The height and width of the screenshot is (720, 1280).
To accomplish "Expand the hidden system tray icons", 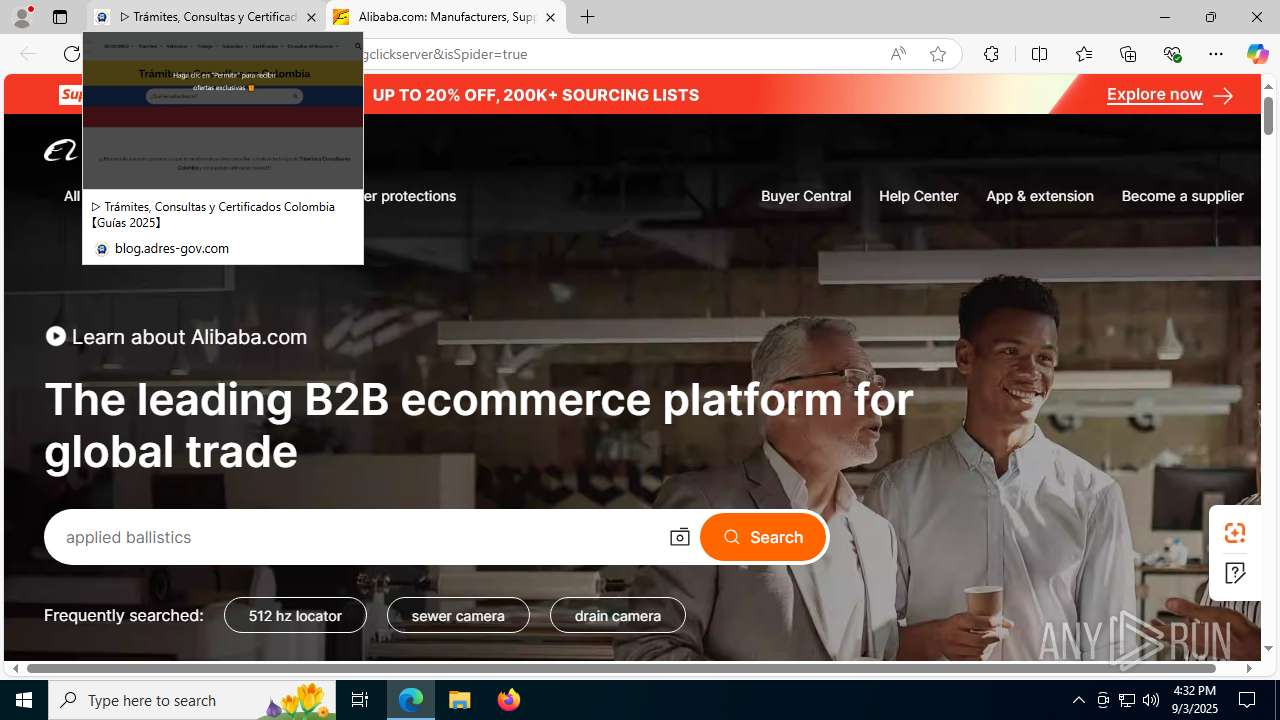I will click(1078, 700).
